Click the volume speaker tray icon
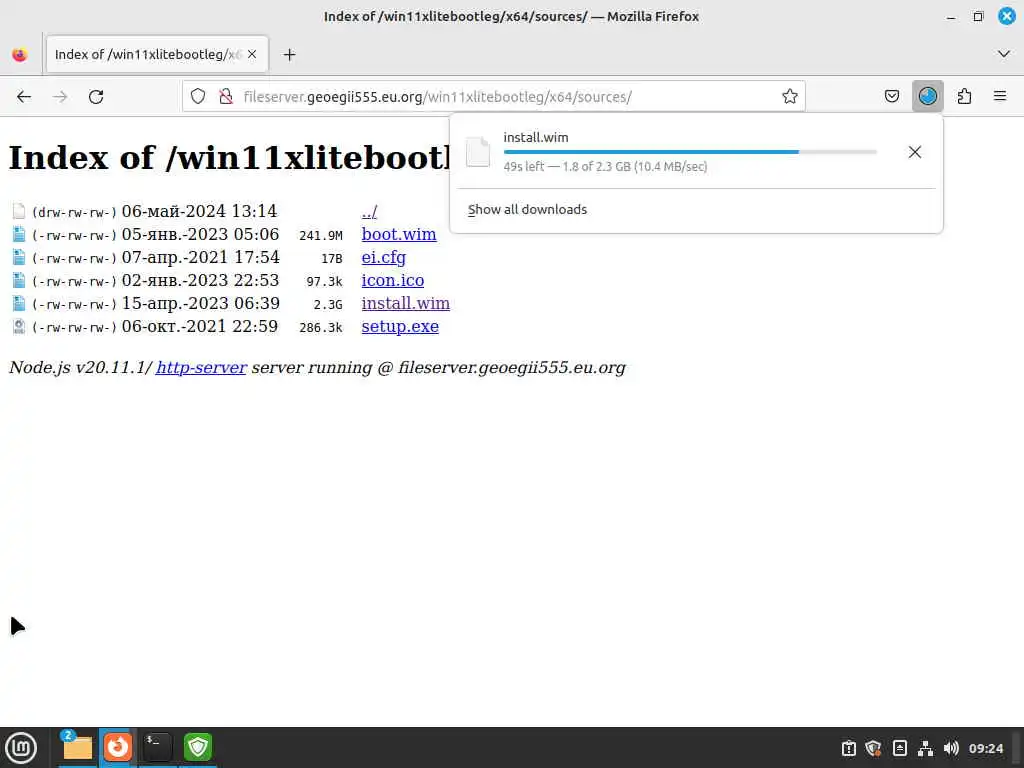The width and height of the screenshot is (1024, 768). tap(951, 748)
